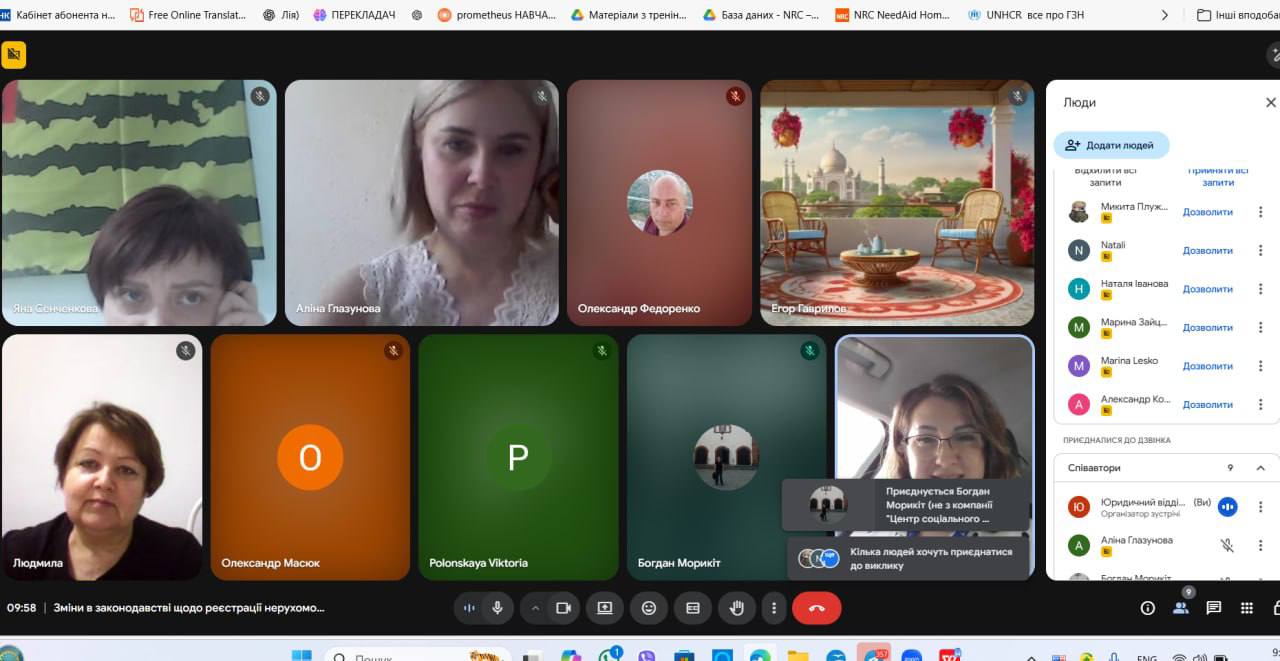
Task: Open the three-dot more options in call toolbar
Action: (x=773, y=608)
